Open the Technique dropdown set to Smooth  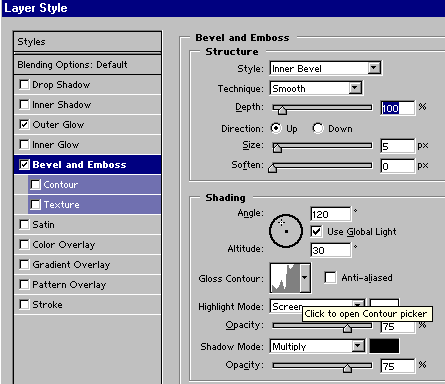point(316,88)
